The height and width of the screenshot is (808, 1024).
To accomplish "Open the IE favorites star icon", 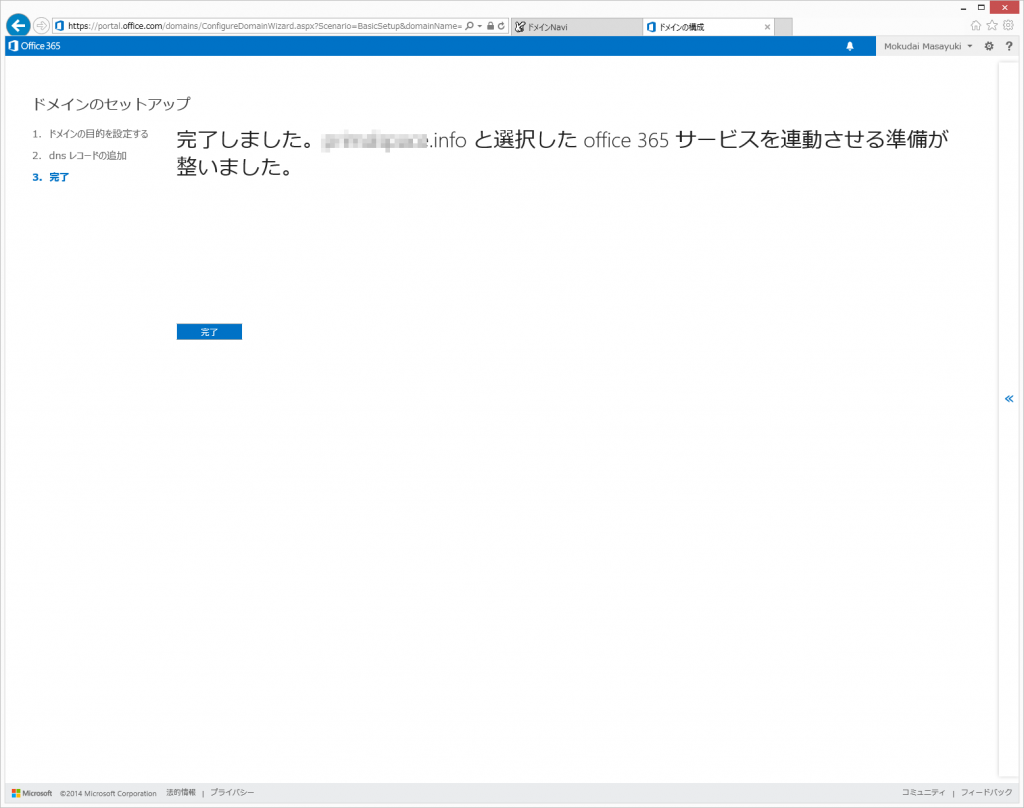I will tap(992, 26).
